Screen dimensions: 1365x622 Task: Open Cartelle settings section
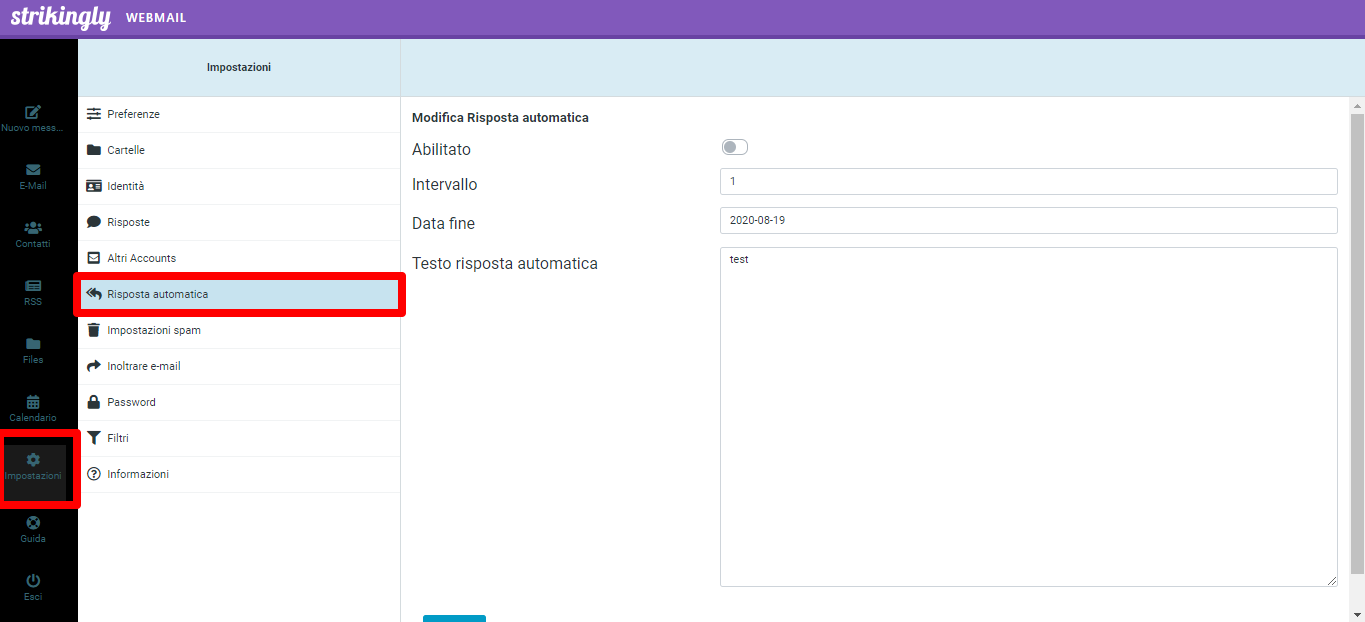click(x=239, y=150)
